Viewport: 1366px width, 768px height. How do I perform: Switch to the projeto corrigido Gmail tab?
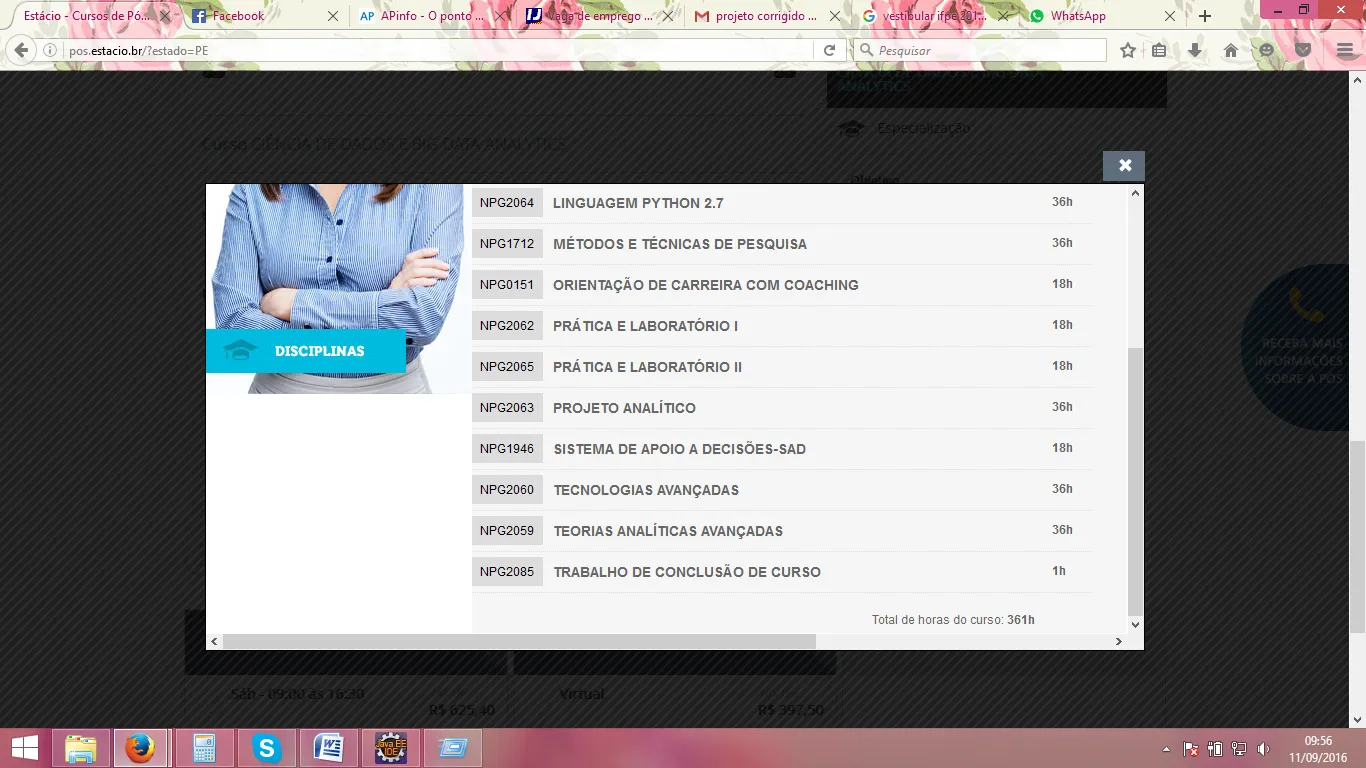pyautogui.click(x=766, y=16)
